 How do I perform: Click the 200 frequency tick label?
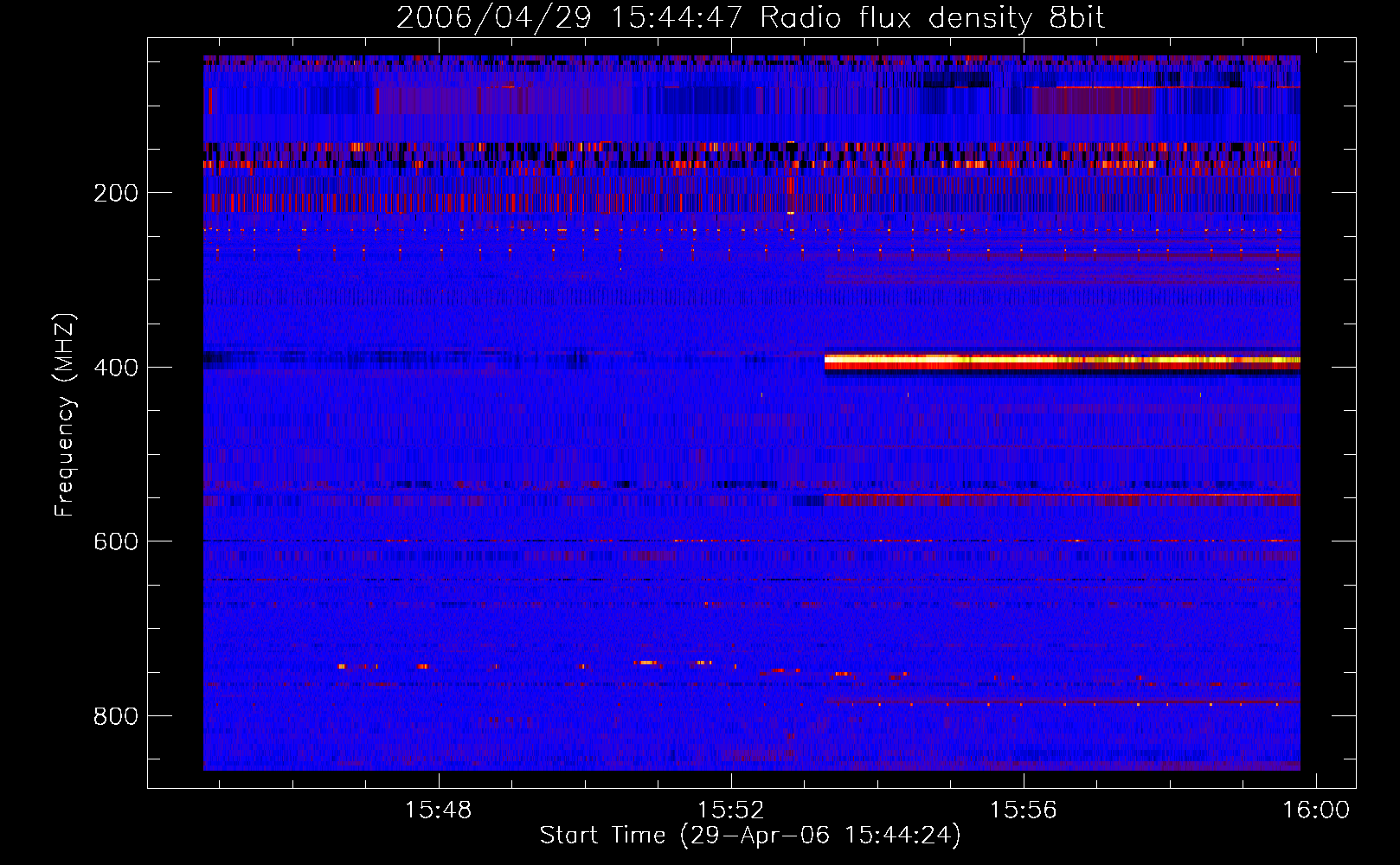(x=116, y=193)
